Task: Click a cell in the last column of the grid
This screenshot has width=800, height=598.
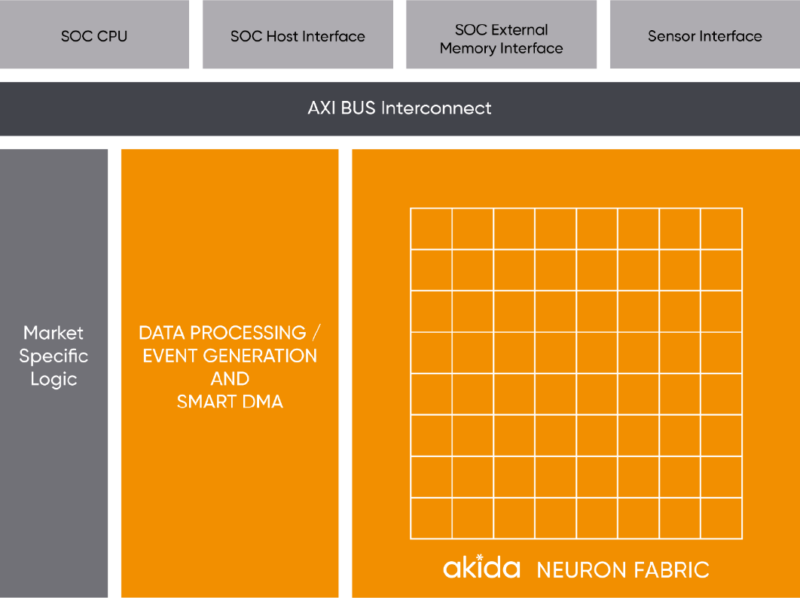Action: point(723,350)
